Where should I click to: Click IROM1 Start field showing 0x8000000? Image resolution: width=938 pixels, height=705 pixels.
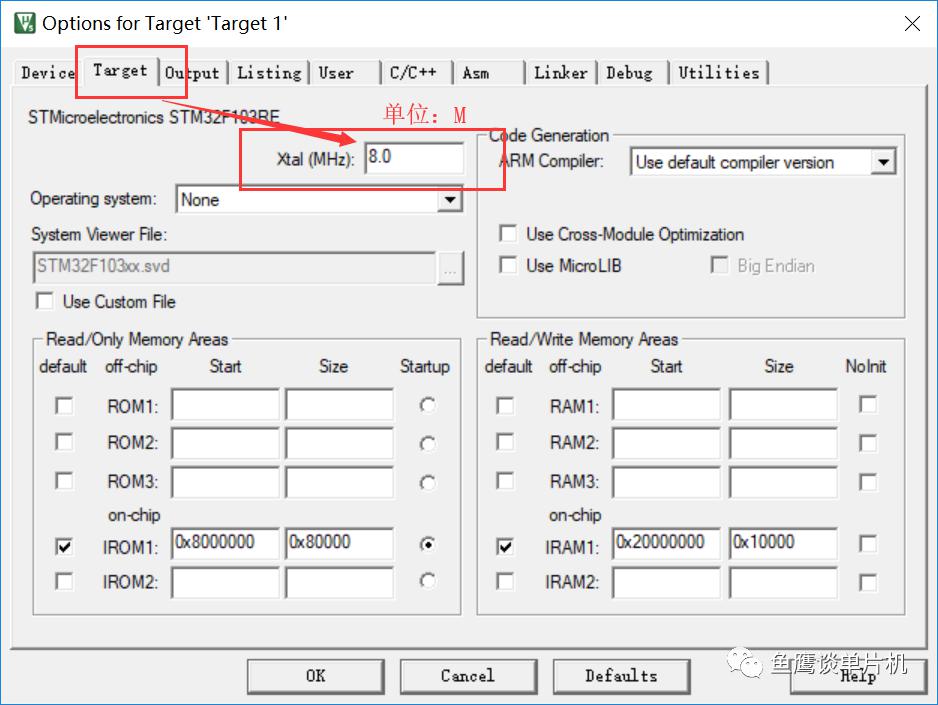pos(226,543)
